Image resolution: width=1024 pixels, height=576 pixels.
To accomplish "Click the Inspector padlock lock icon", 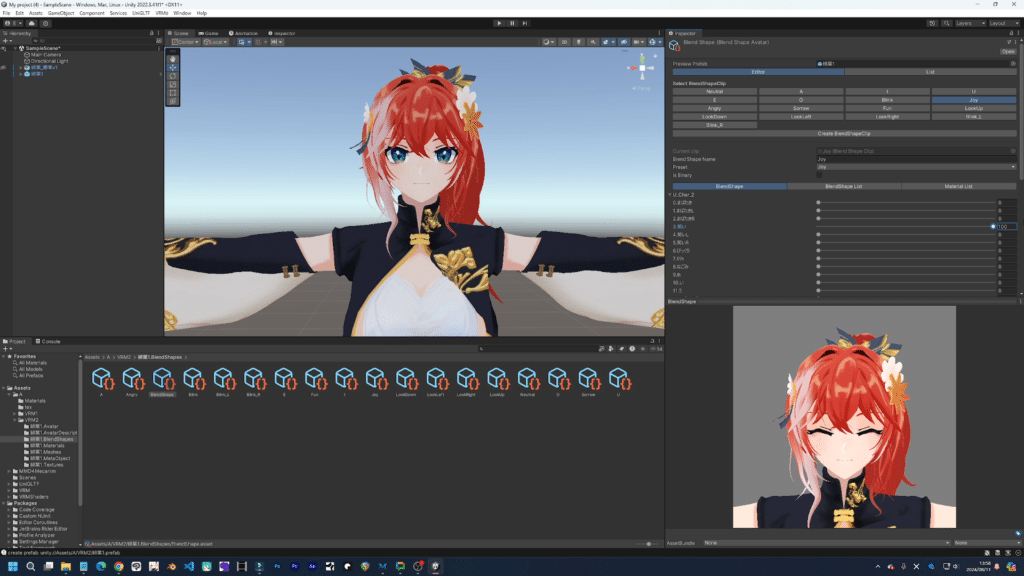I will coord(1011,33).
